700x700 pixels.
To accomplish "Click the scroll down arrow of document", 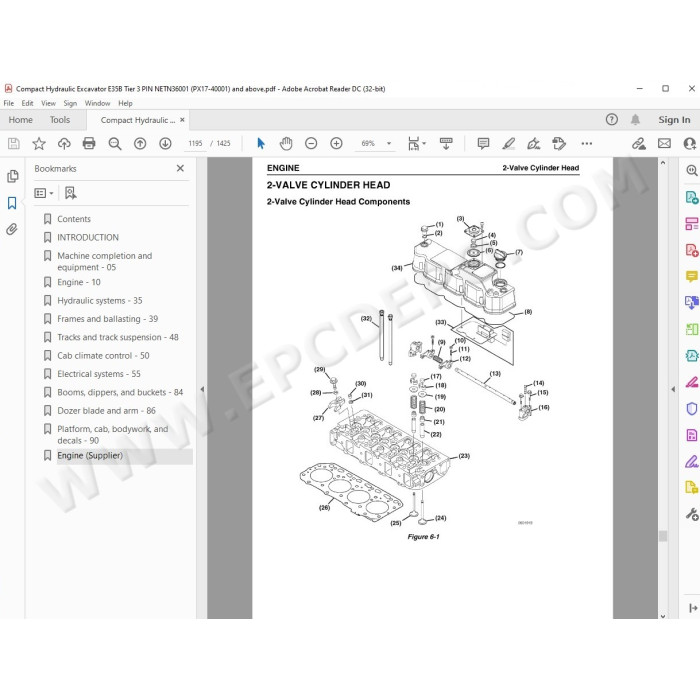I will coord(663,616).
